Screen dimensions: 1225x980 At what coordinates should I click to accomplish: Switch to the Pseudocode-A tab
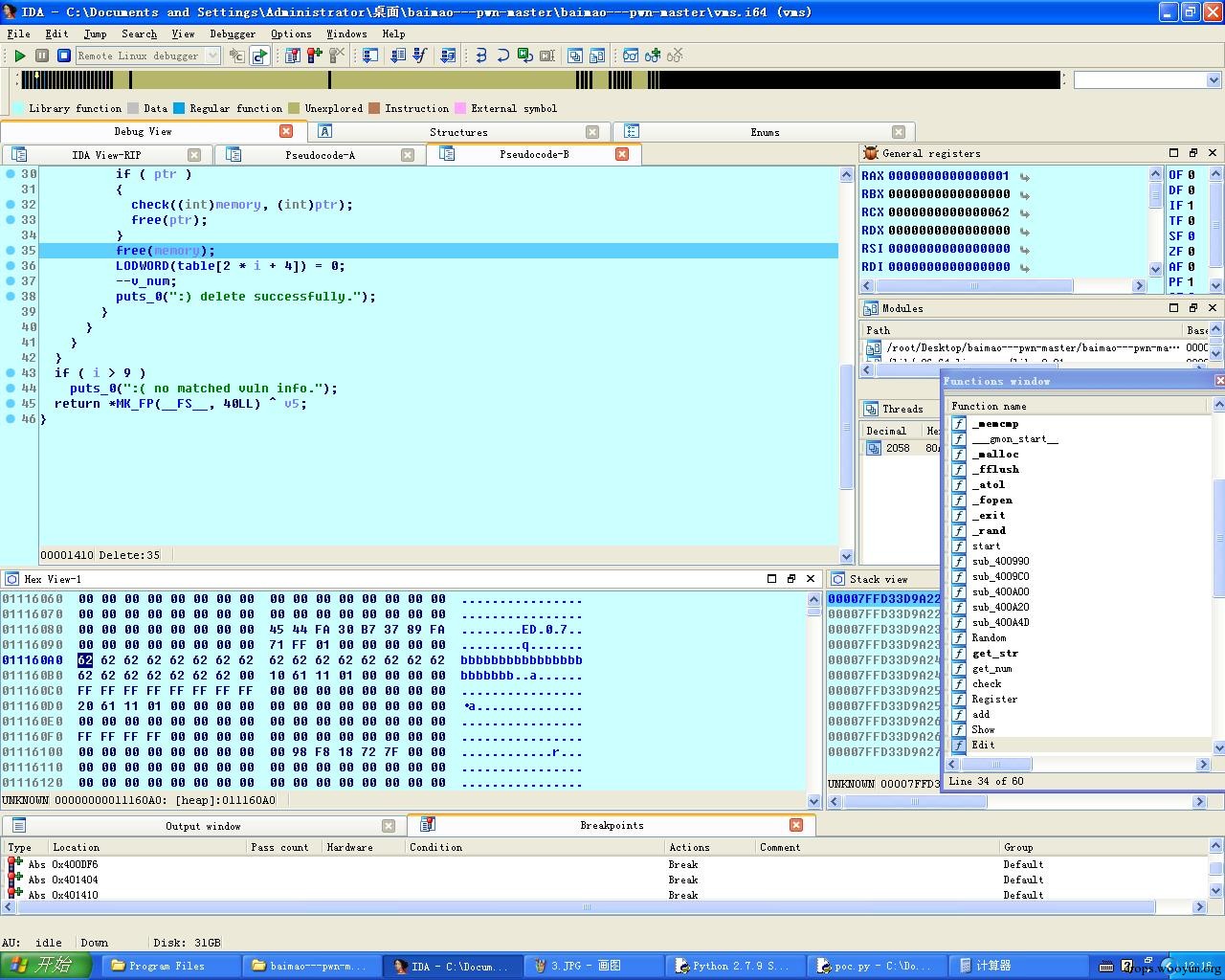320,155
